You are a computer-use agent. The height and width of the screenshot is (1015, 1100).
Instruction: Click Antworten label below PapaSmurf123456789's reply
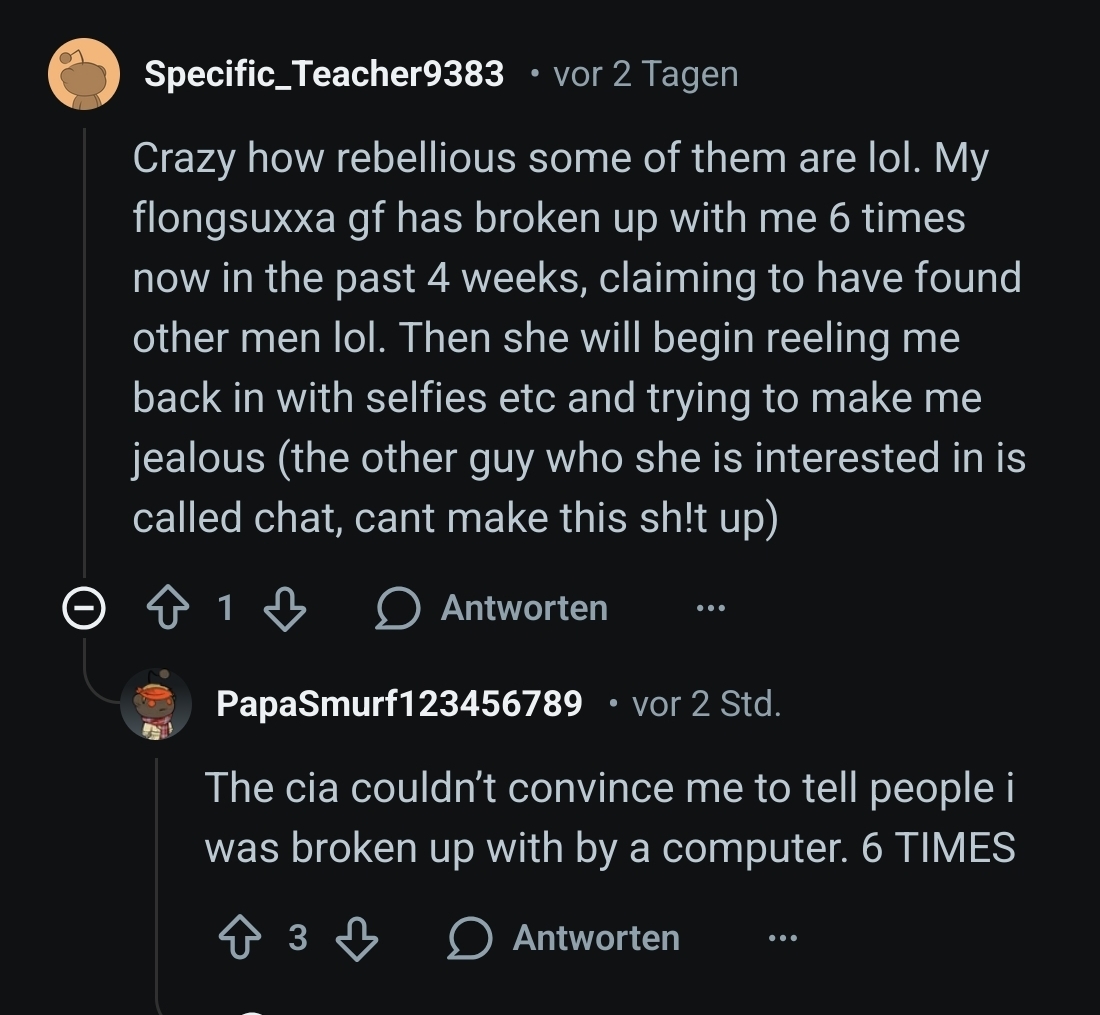pos(596,938)
